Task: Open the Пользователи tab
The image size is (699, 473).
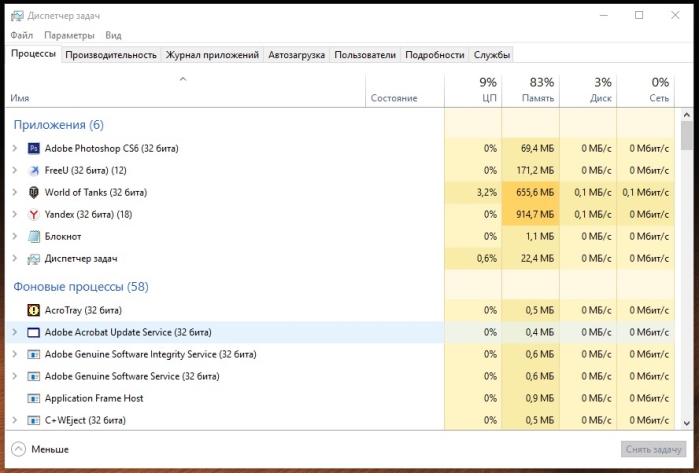Action: pyautogui.click(x=365, y=55)
